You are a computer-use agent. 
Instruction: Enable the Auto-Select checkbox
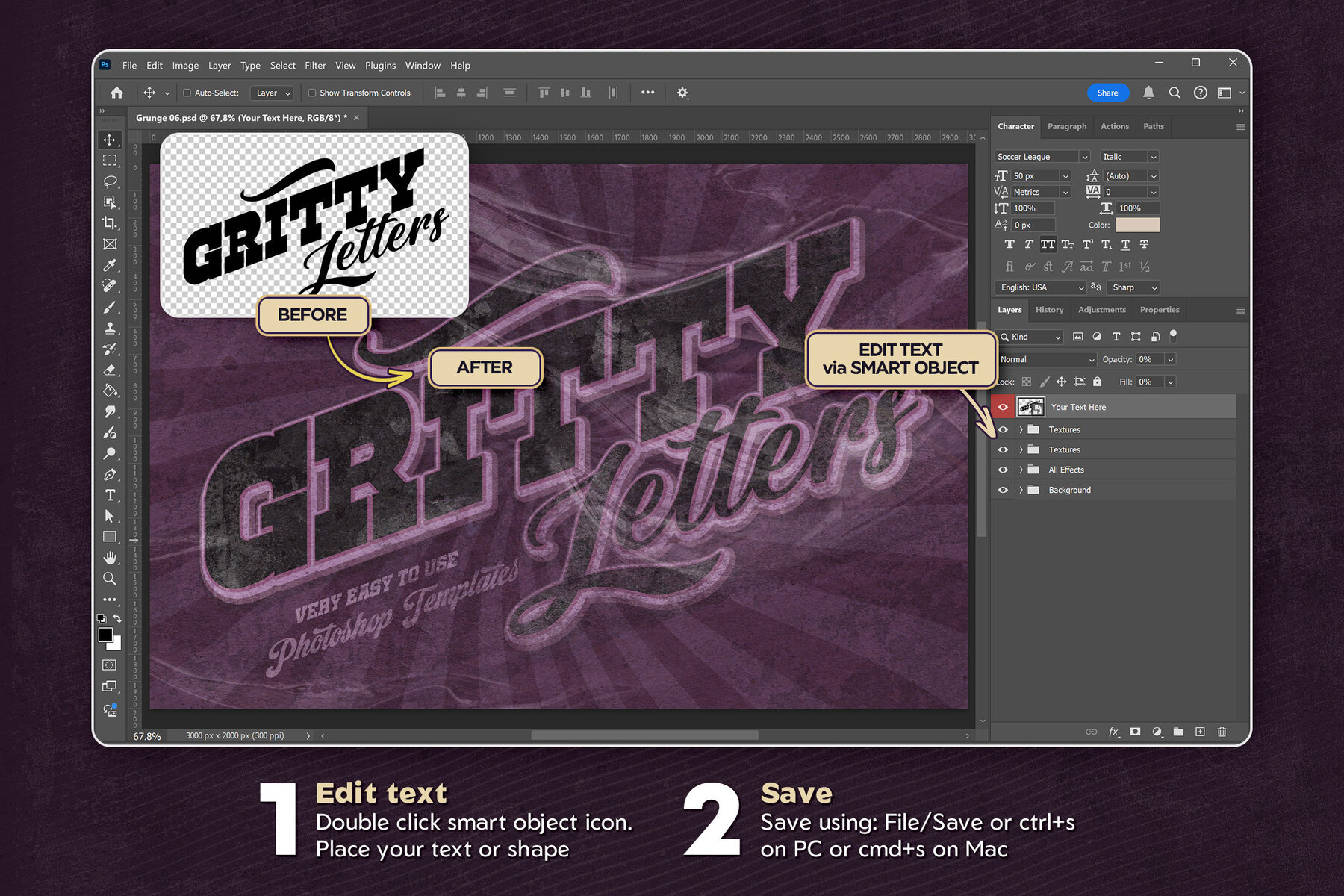tap(187, 93)
